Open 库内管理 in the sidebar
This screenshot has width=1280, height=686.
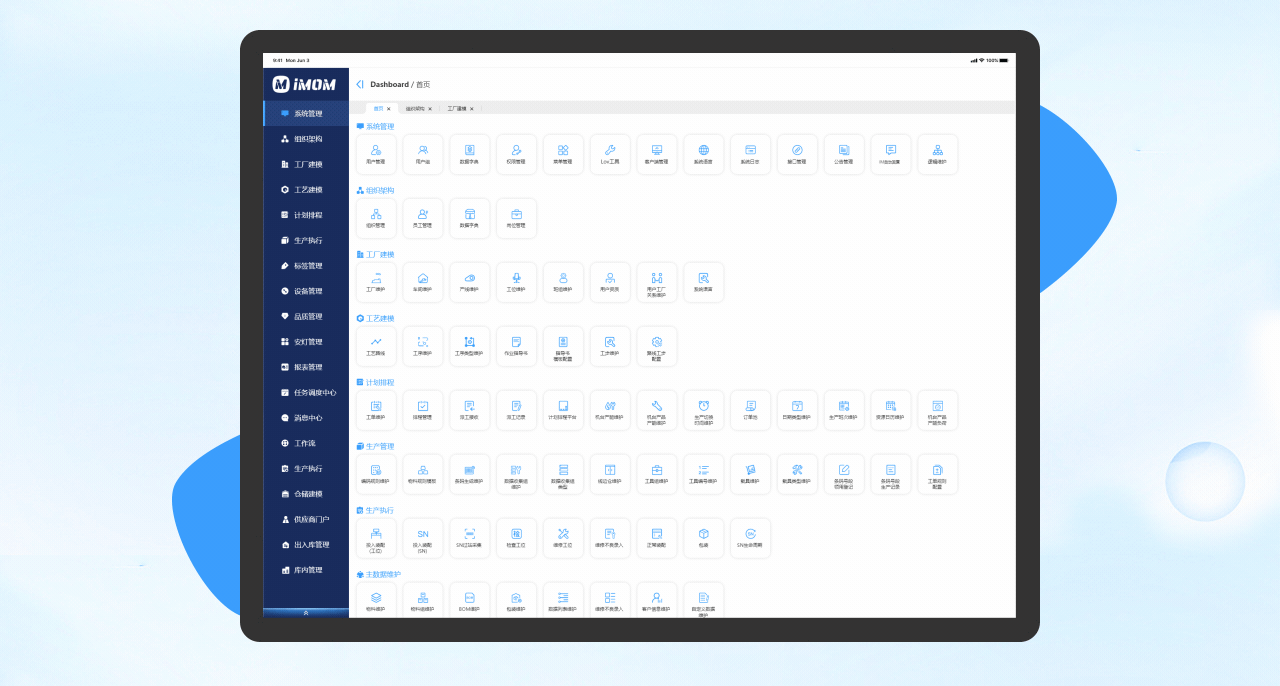click(x=306, y=570)
